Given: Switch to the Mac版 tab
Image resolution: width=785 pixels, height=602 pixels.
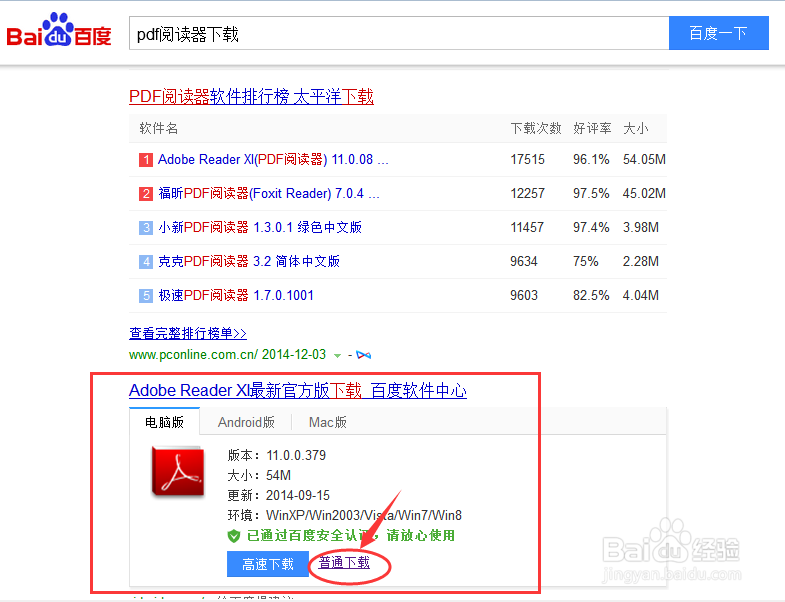Looking at the screenshot, I should click(x=328, y=422).
